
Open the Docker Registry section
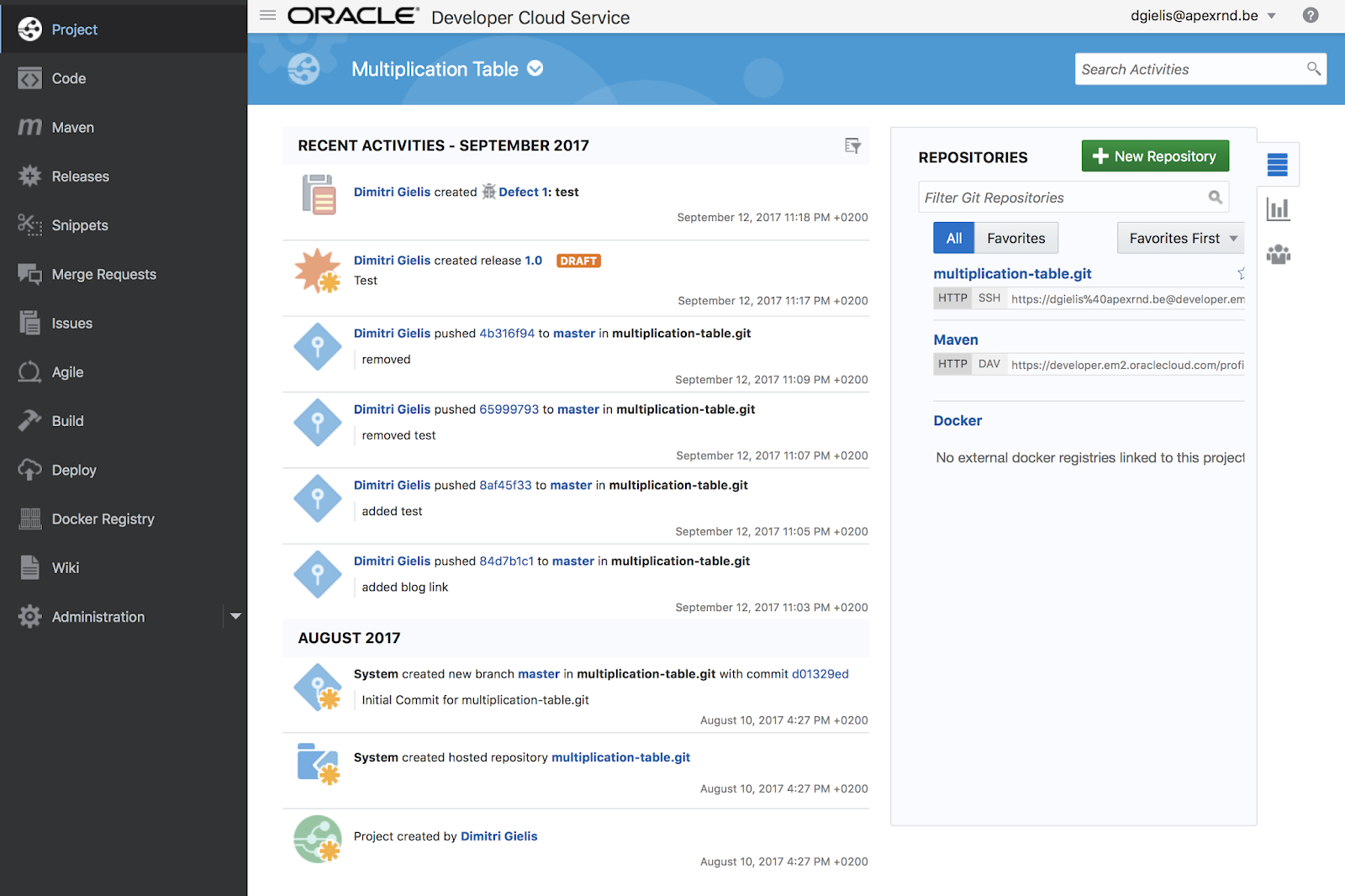click(103, 519)
